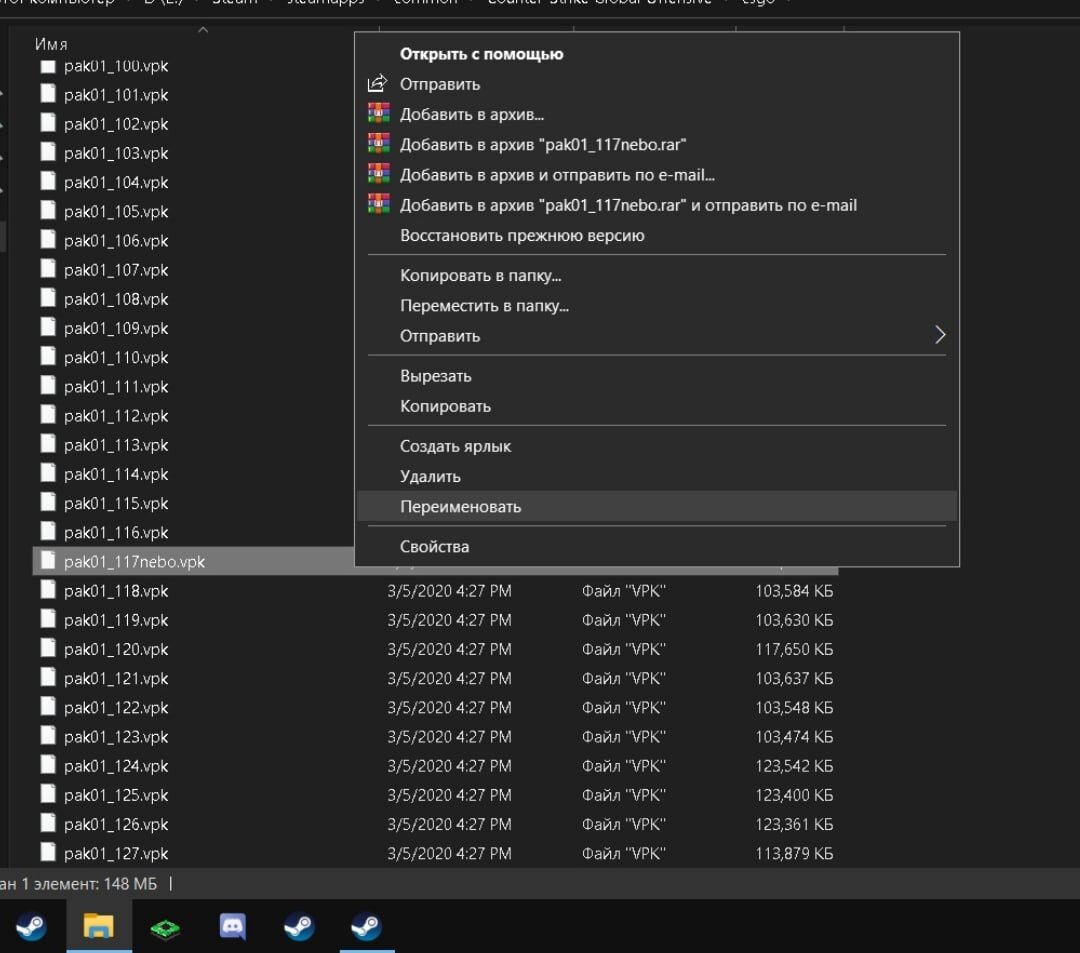Click the file icon of pak01_127.vpk

(x=47, y=853)
